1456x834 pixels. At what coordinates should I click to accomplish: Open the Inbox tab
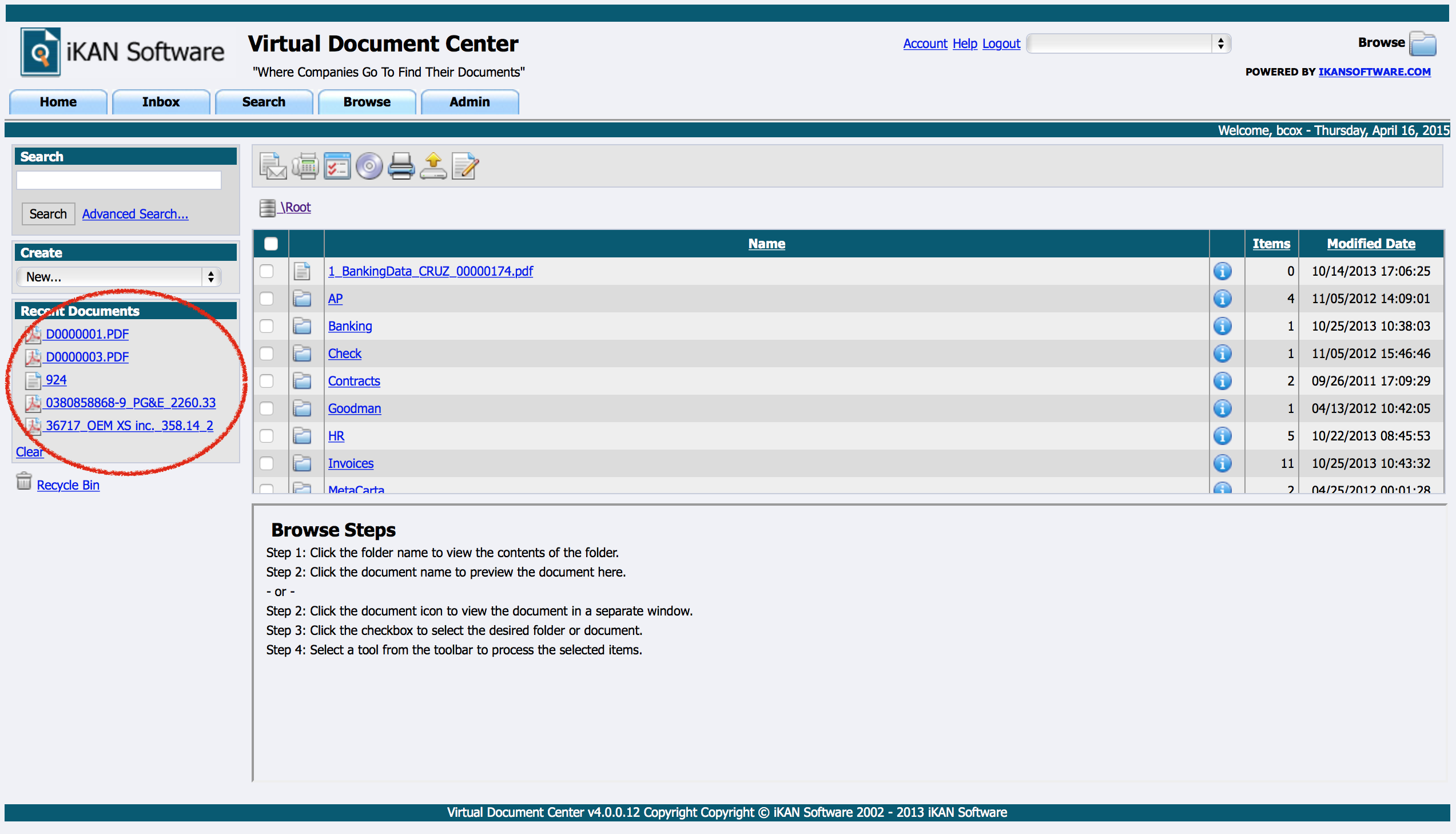(161, 101)
